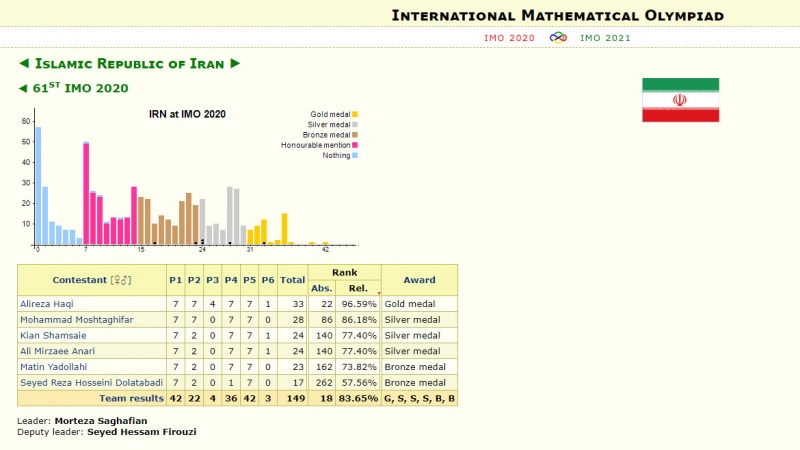Open the IMO 2021 link
Viewport: 800px width, 450px height.
606,37
